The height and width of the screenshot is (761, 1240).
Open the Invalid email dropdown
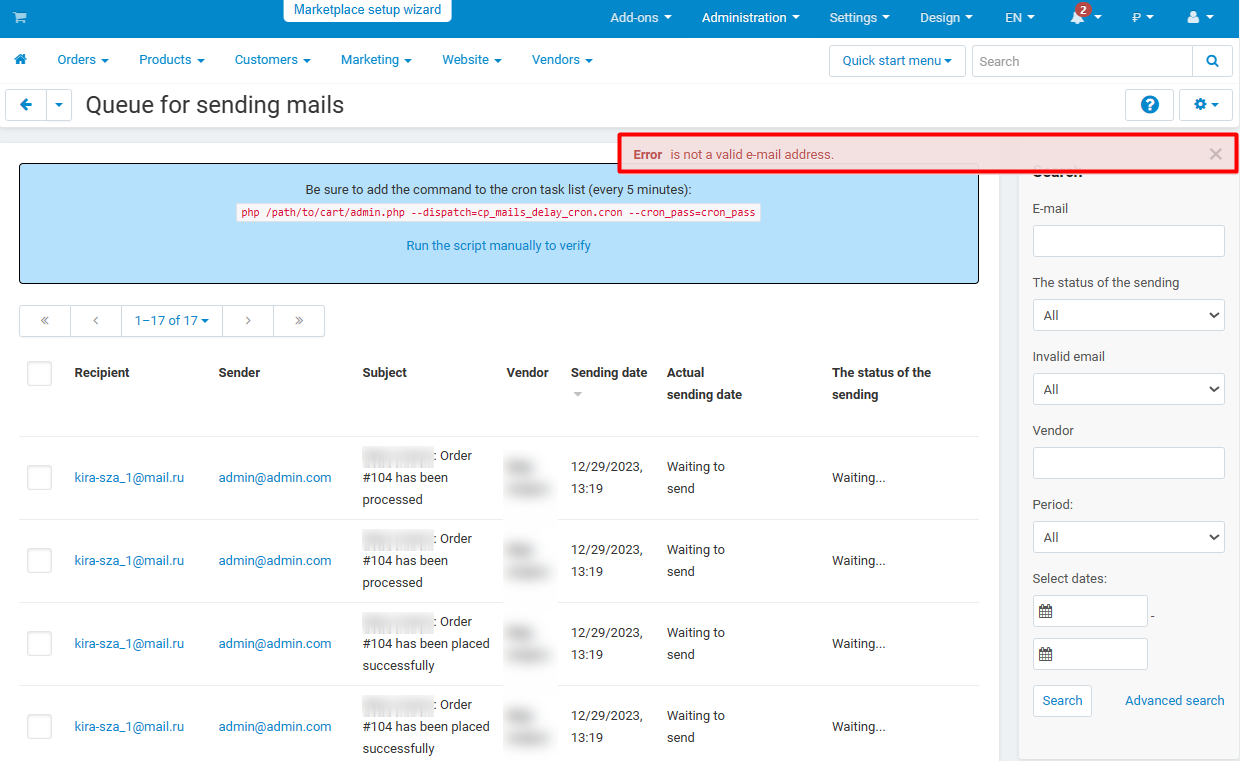[x=1128, y=389]
